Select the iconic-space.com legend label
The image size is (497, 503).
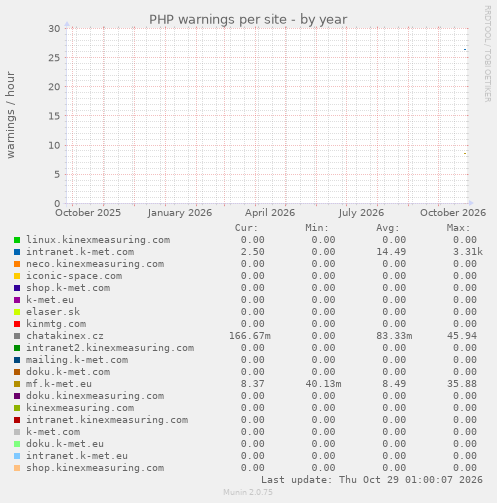pos(74,276)
